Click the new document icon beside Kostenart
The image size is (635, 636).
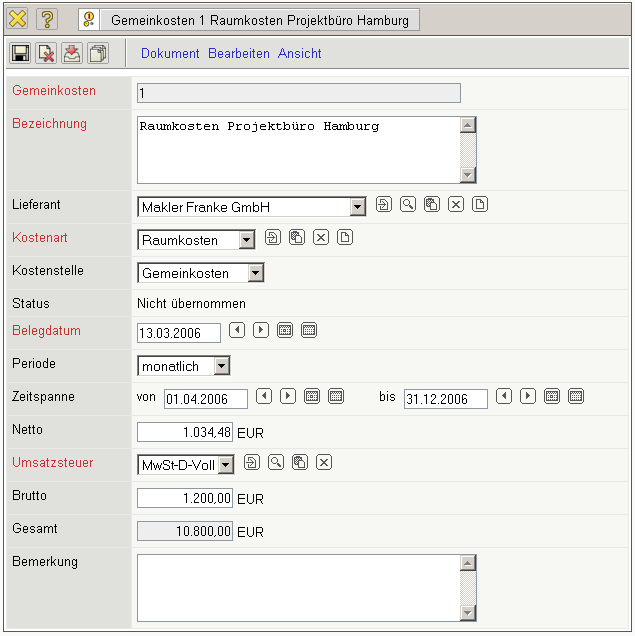(345, 238)
